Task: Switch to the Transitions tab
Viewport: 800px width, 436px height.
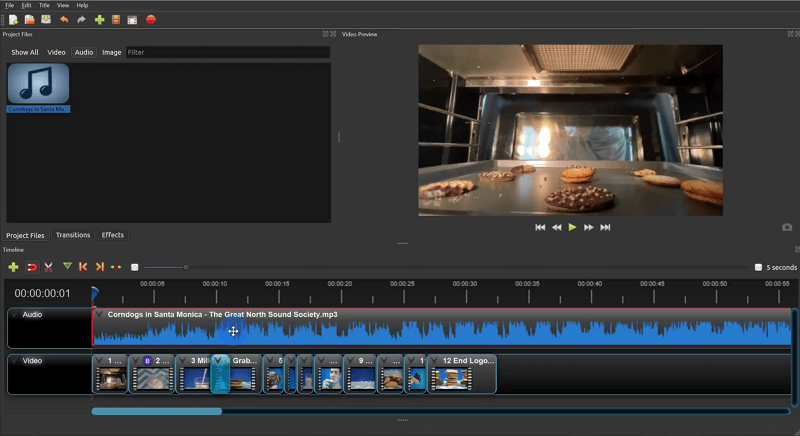Action: [x=73, y=235]
